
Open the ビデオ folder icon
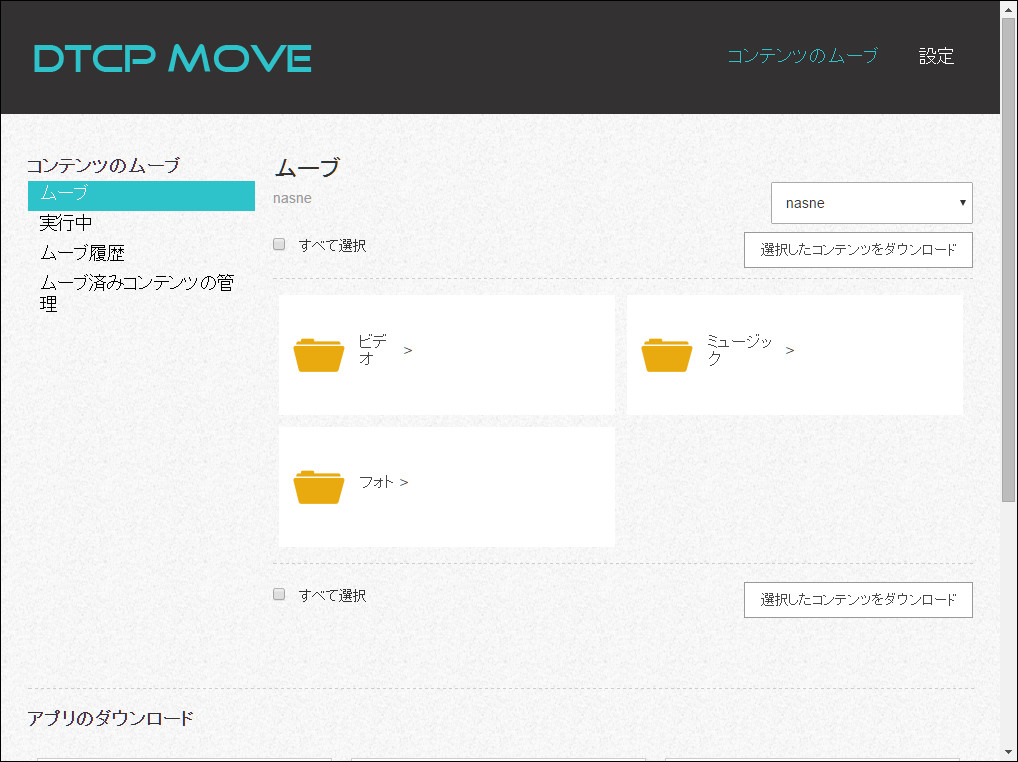point(318,355)
